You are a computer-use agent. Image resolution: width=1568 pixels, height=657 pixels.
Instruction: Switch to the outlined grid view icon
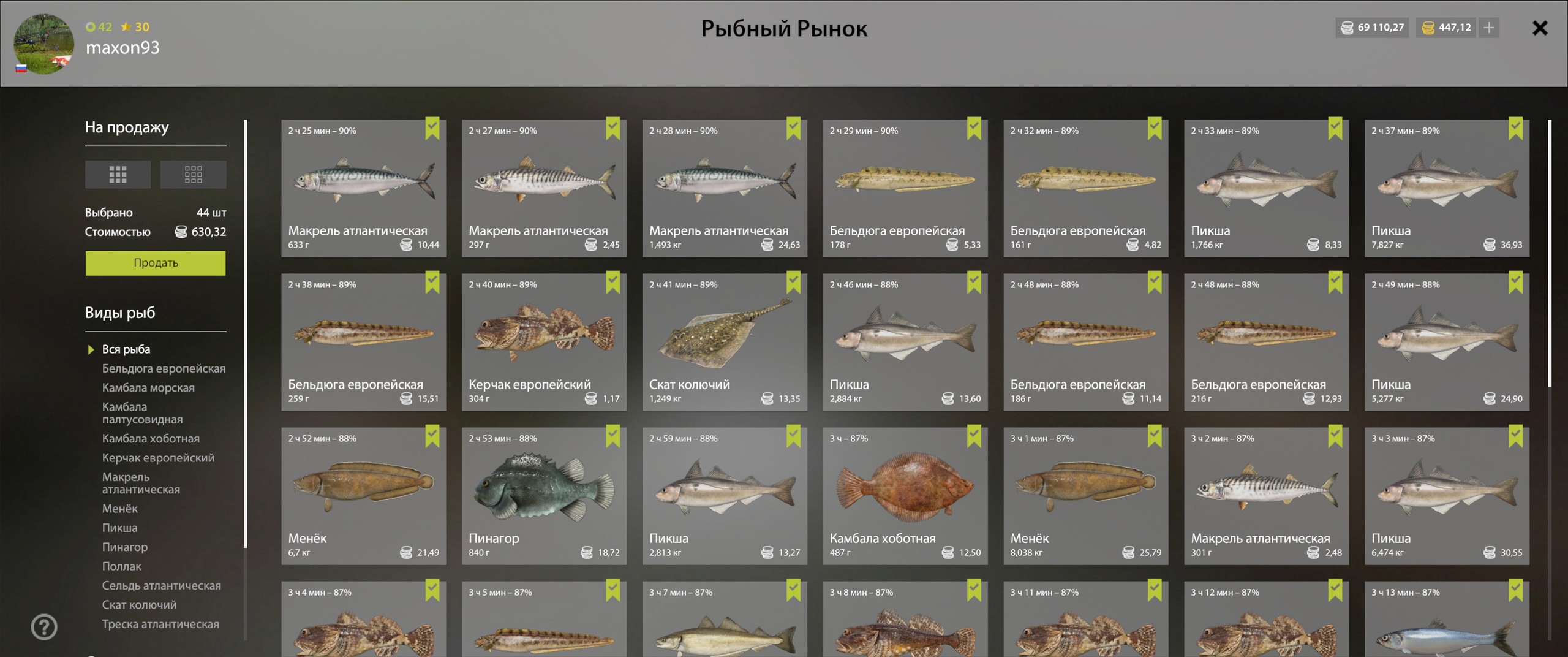[193, 175]
